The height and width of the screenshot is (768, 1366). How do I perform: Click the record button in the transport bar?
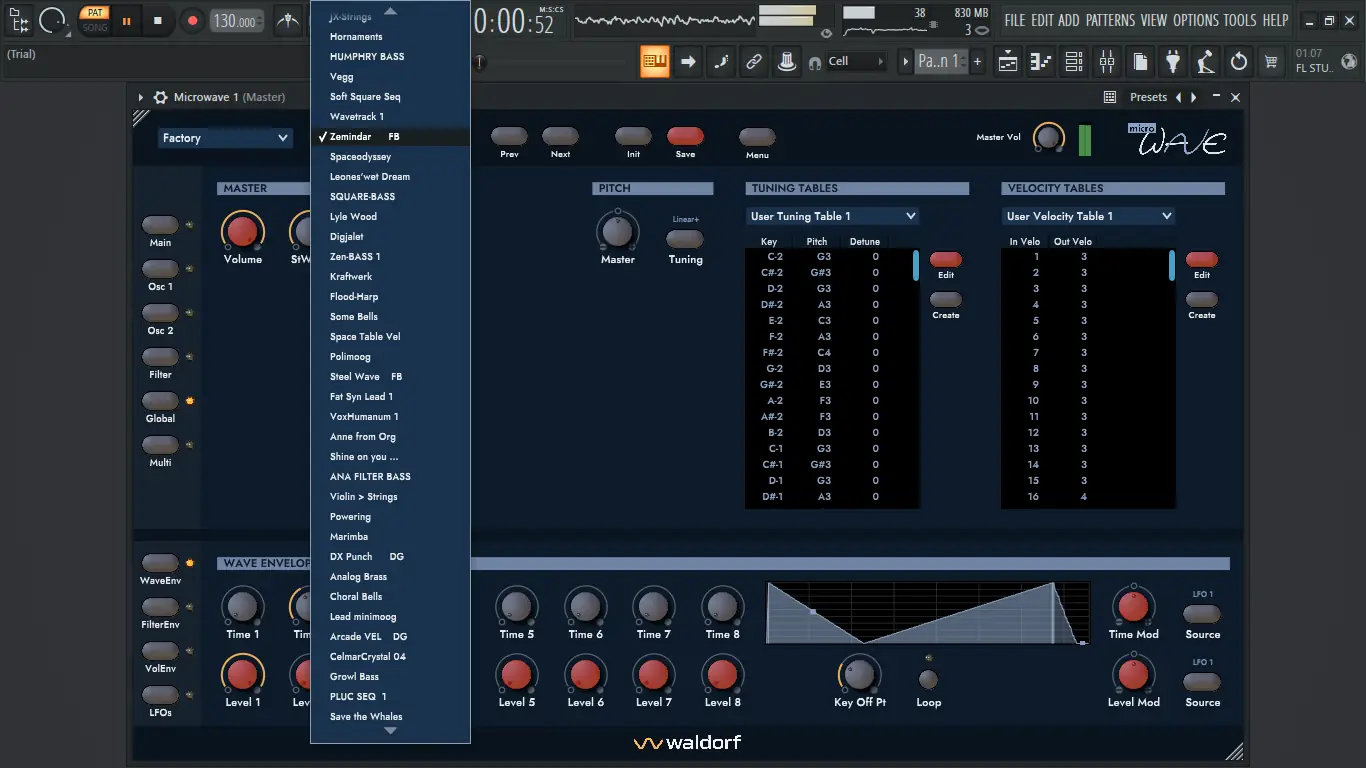pyautogui.click(x=192, y=20)
